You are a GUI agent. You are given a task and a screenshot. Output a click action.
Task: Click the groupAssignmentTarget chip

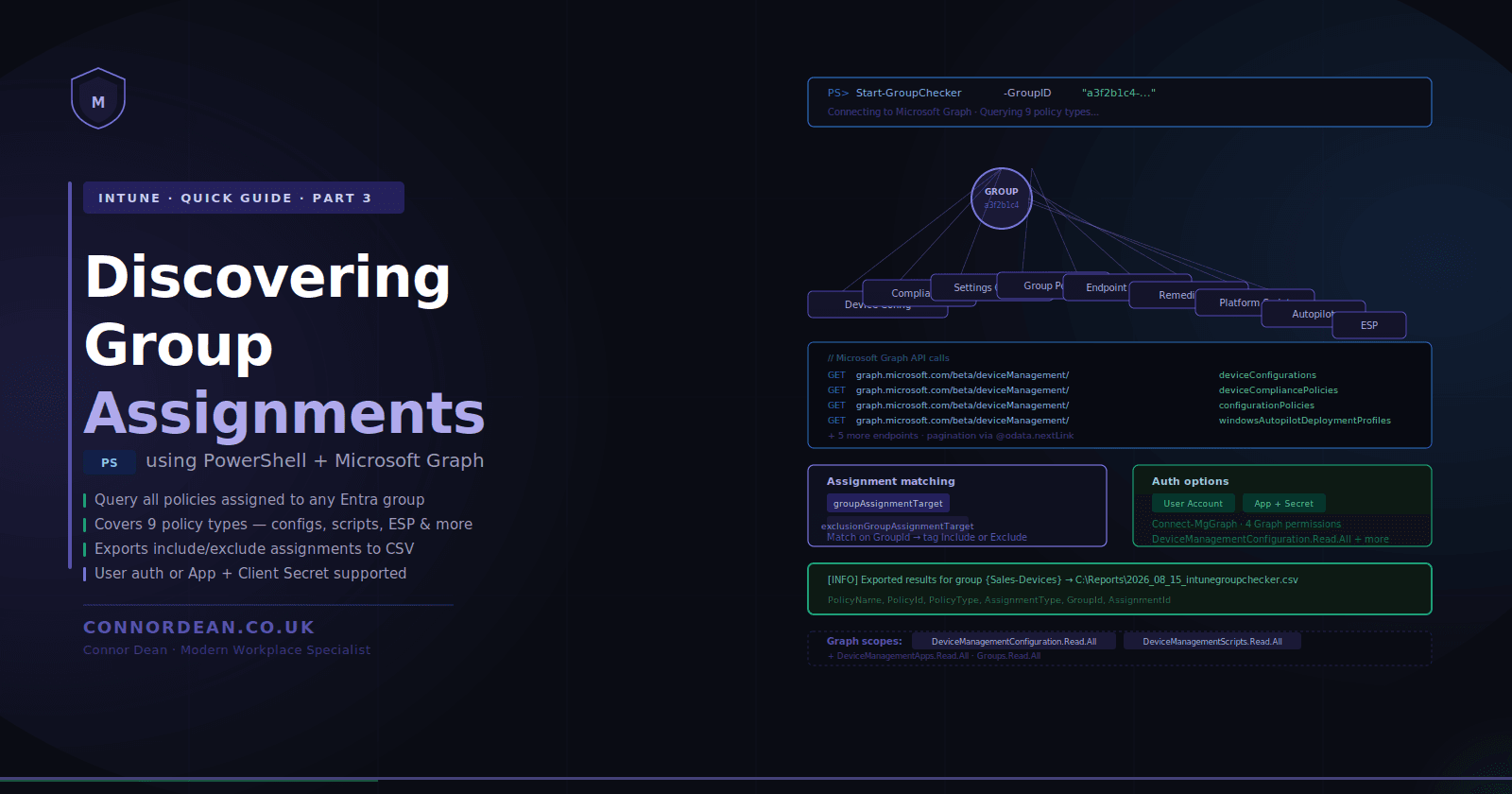[888, 504]
